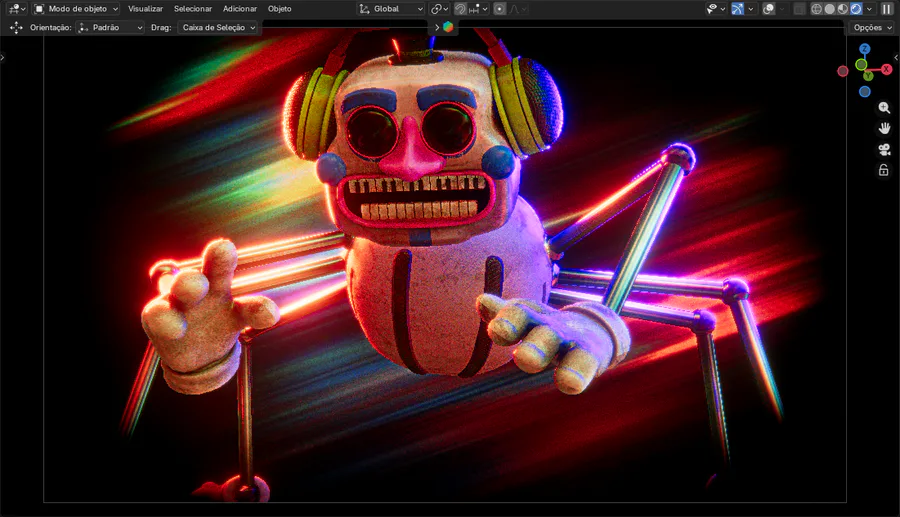Toggle proportional editing
The width and height of the screenshot is (900, 517).
coord(500,9)
